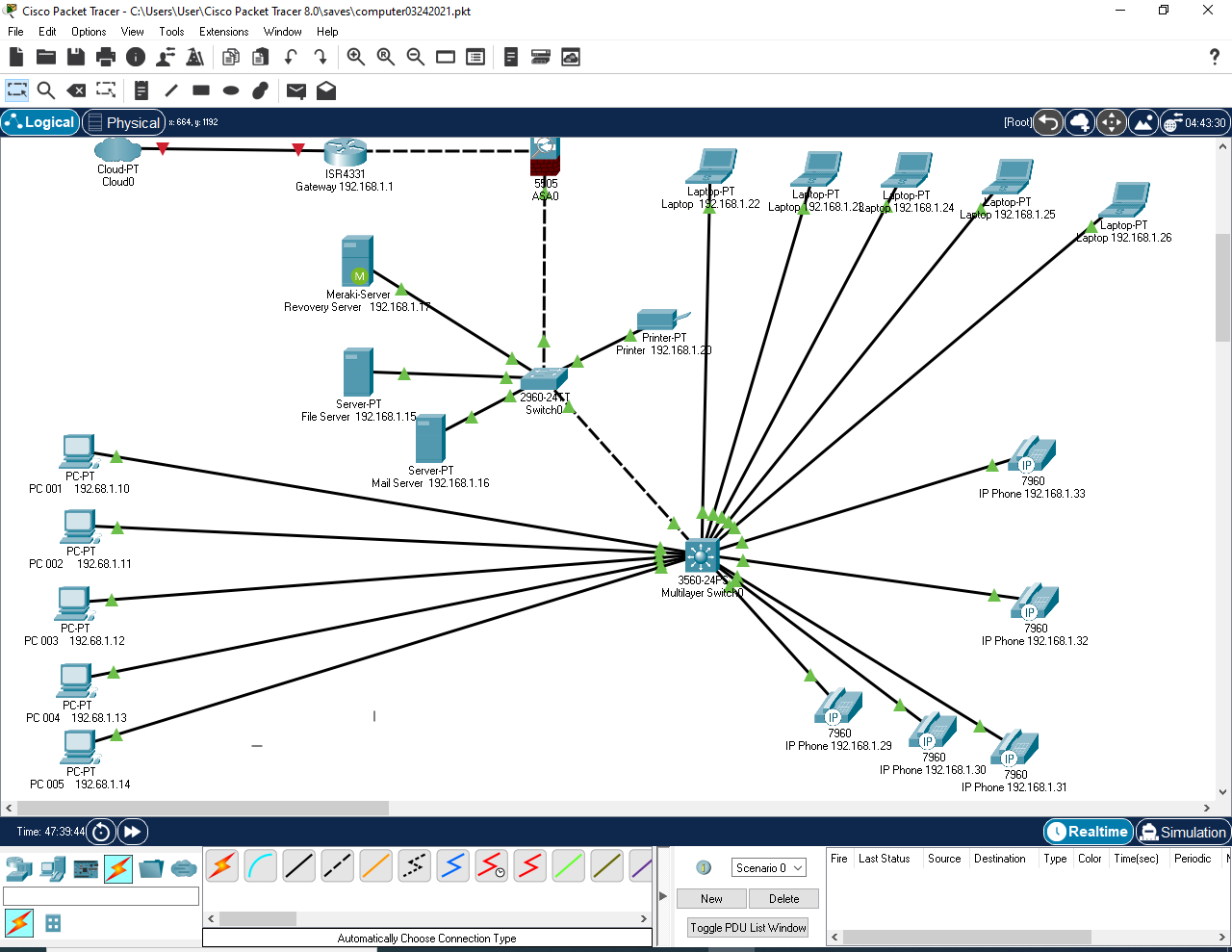The width and height of the screenshot is (1232, 952).
Task: Pick the orange Fiber cable
Action: pos(376,866)
